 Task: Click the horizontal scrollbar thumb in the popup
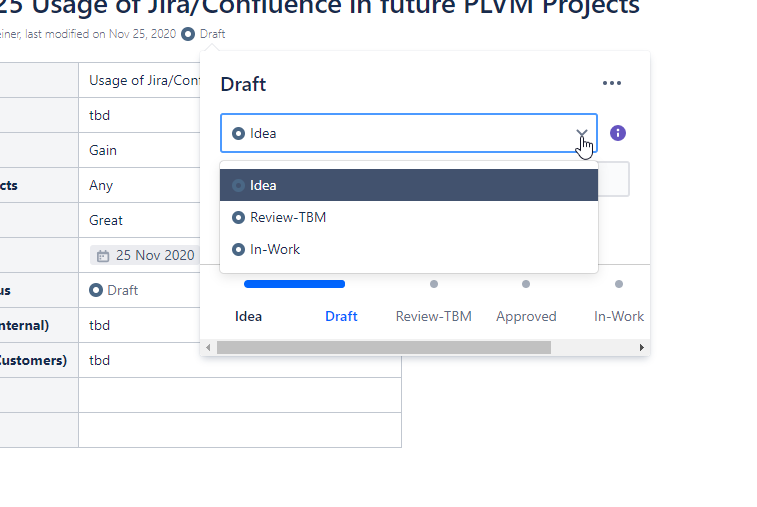384,348
